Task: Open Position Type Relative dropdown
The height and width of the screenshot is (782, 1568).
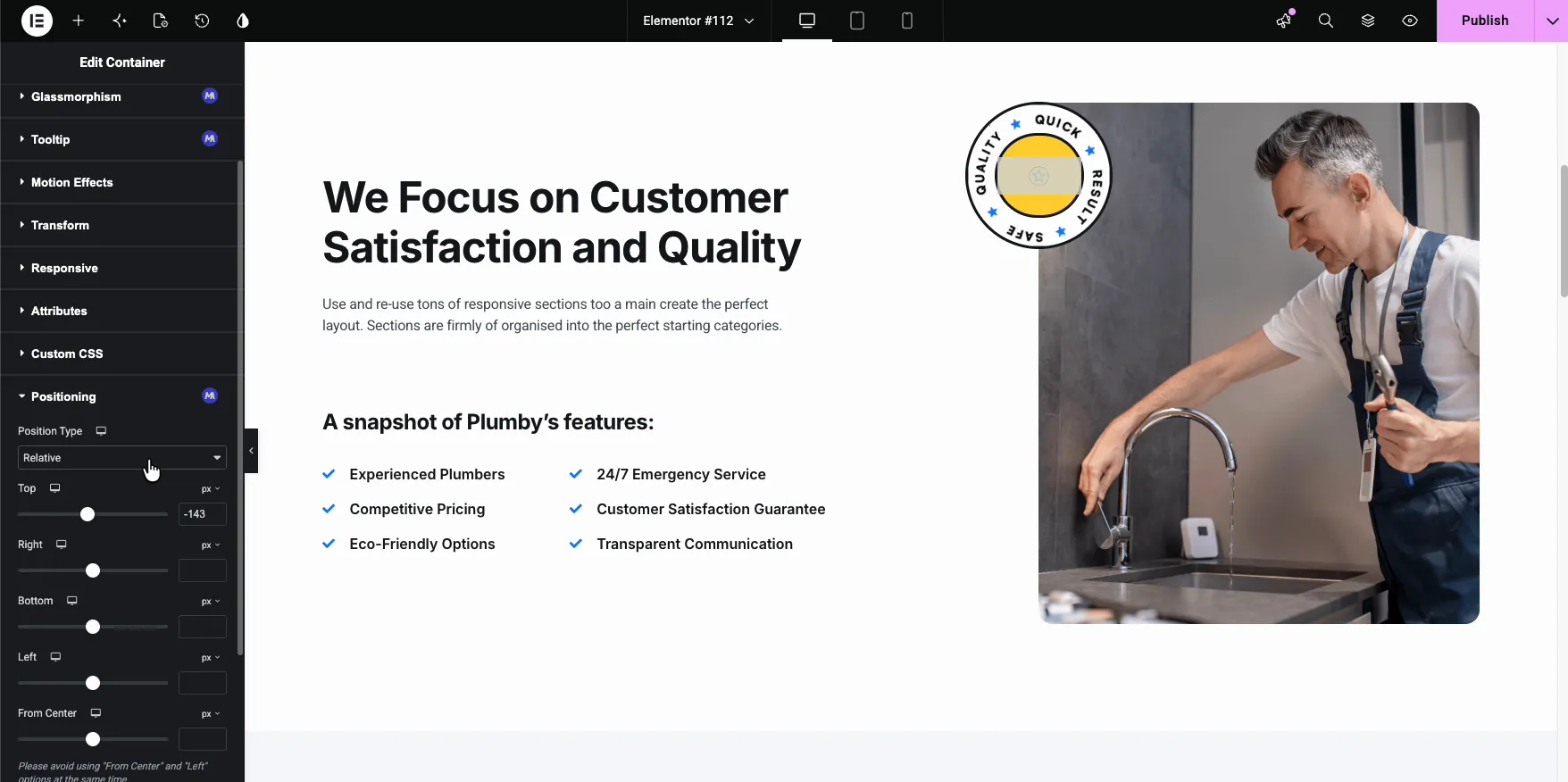Action: (x=122, y=458)
